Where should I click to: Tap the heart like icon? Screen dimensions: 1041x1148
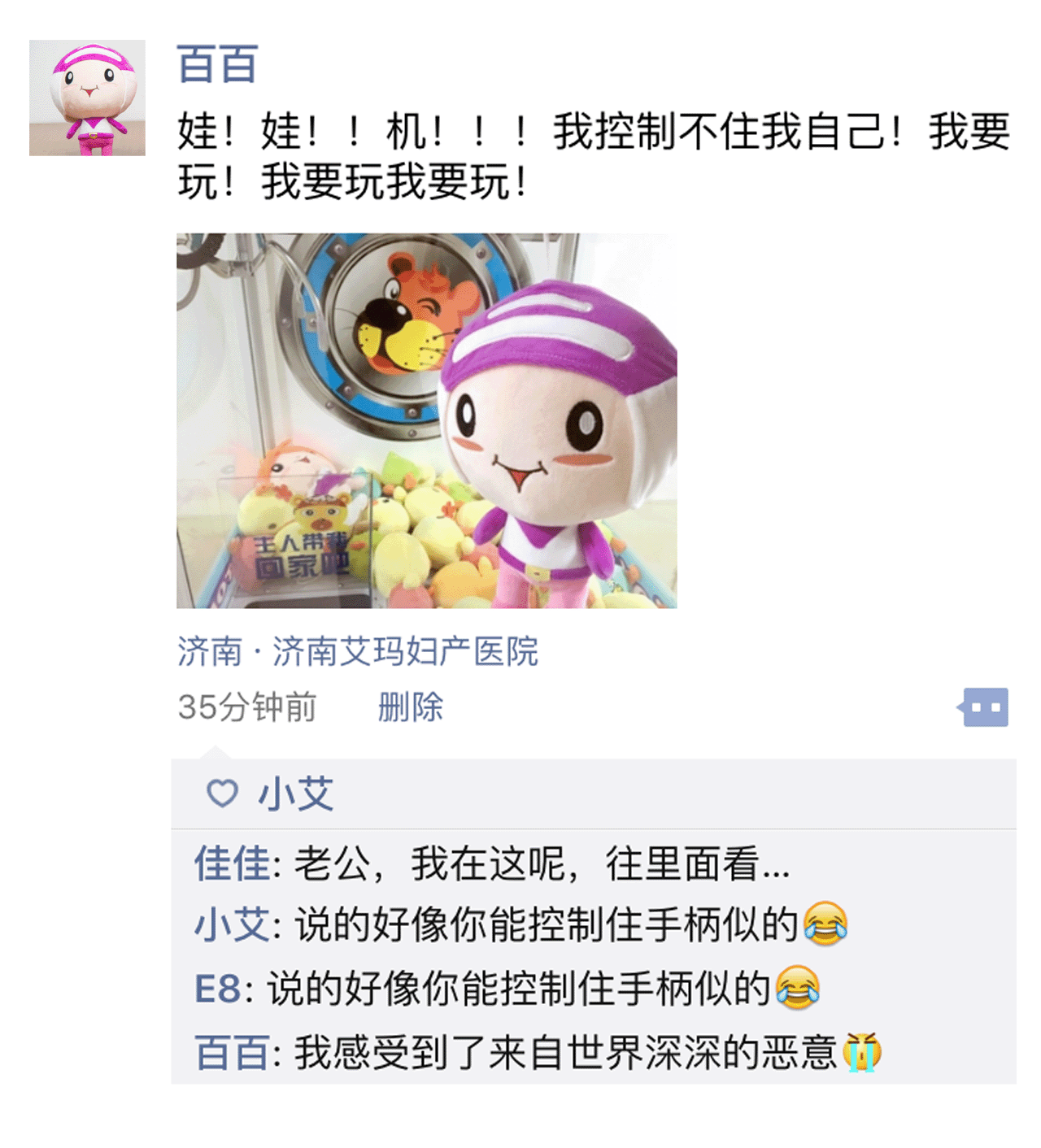(x=222, y=793)
